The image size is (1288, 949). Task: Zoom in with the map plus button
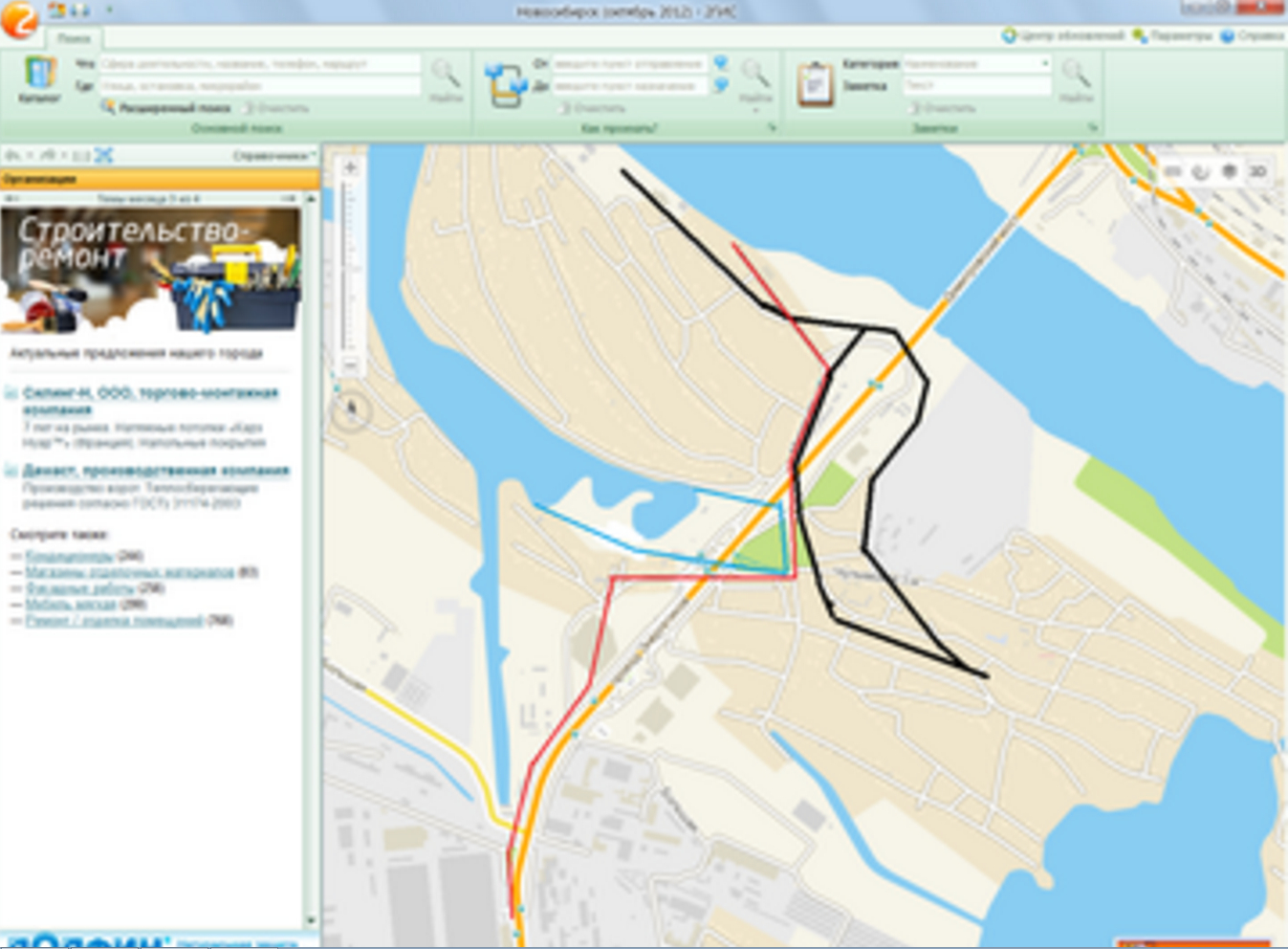(351, 167)
